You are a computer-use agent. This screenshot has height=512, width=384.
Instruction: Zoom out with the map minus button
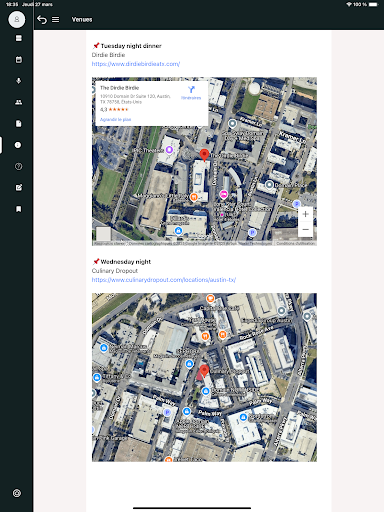point(305,230)
